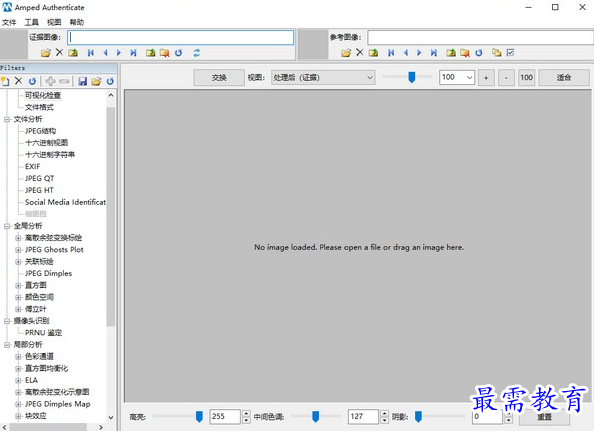Open an evidence image with the folder icon
Screen dimensions: 594x431
tap(45, 53)
